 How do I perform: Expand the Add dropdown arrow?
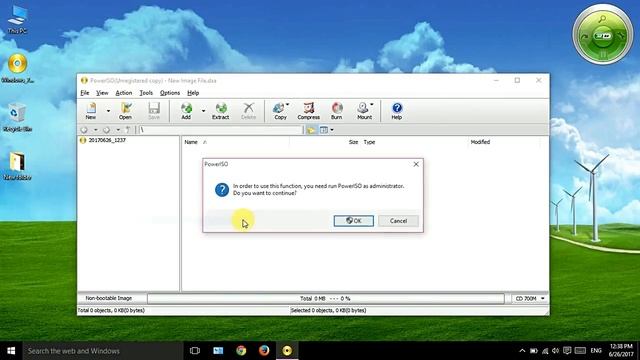(x=203, y=111)
